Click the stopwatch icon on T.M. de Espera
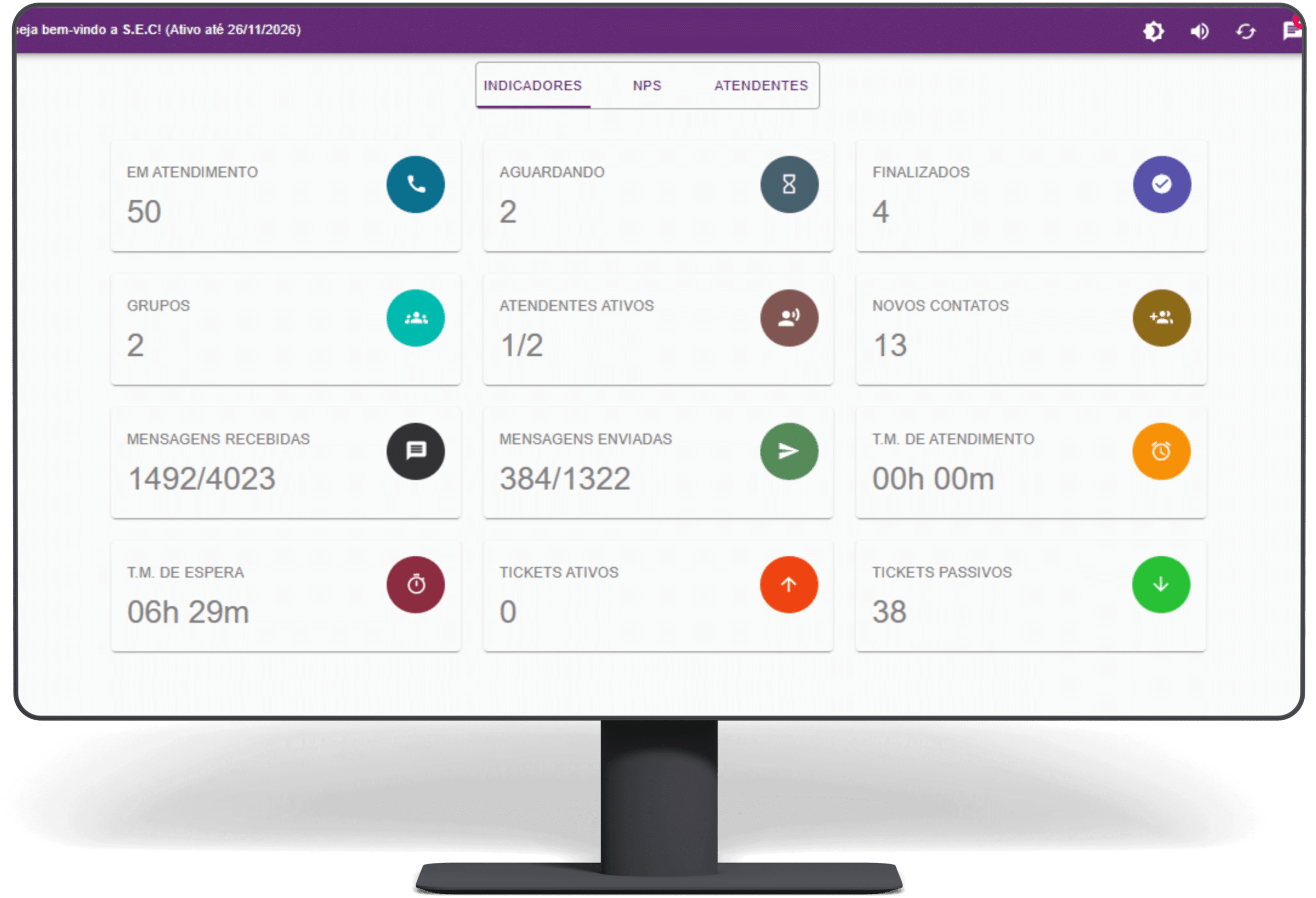 click(416, 585)
